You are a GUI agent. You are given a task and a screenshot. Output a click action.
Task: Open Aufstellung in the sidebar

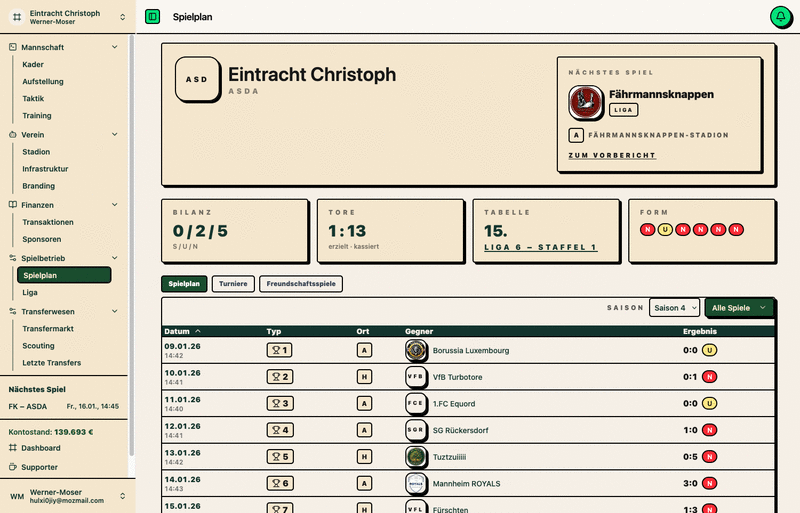click(43, 82)
